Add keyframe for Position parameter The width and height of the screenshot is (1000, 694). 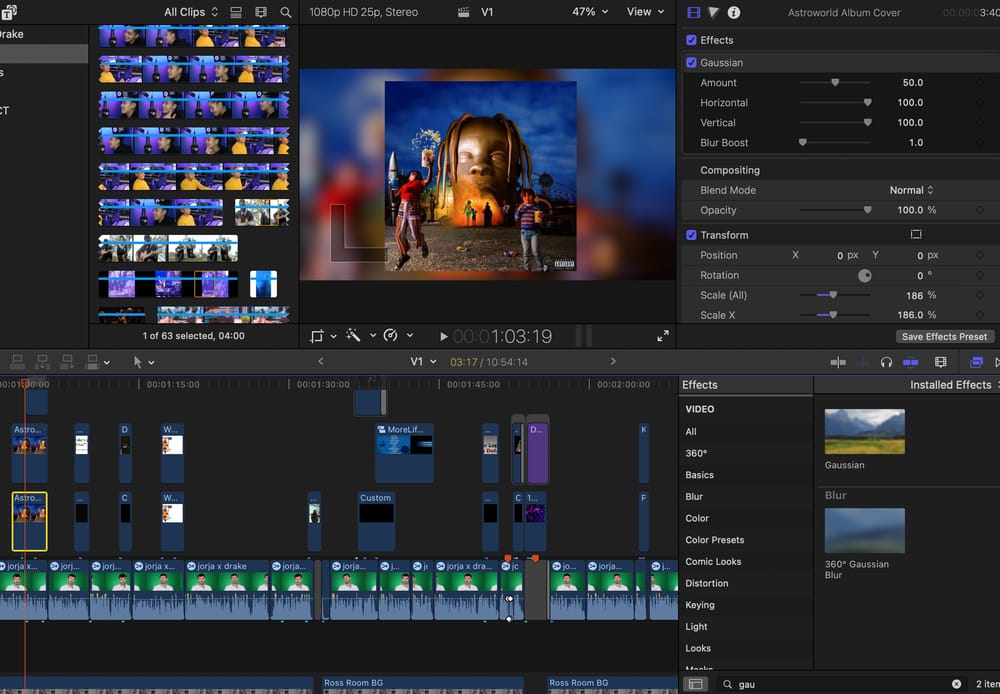click(980, 255)
